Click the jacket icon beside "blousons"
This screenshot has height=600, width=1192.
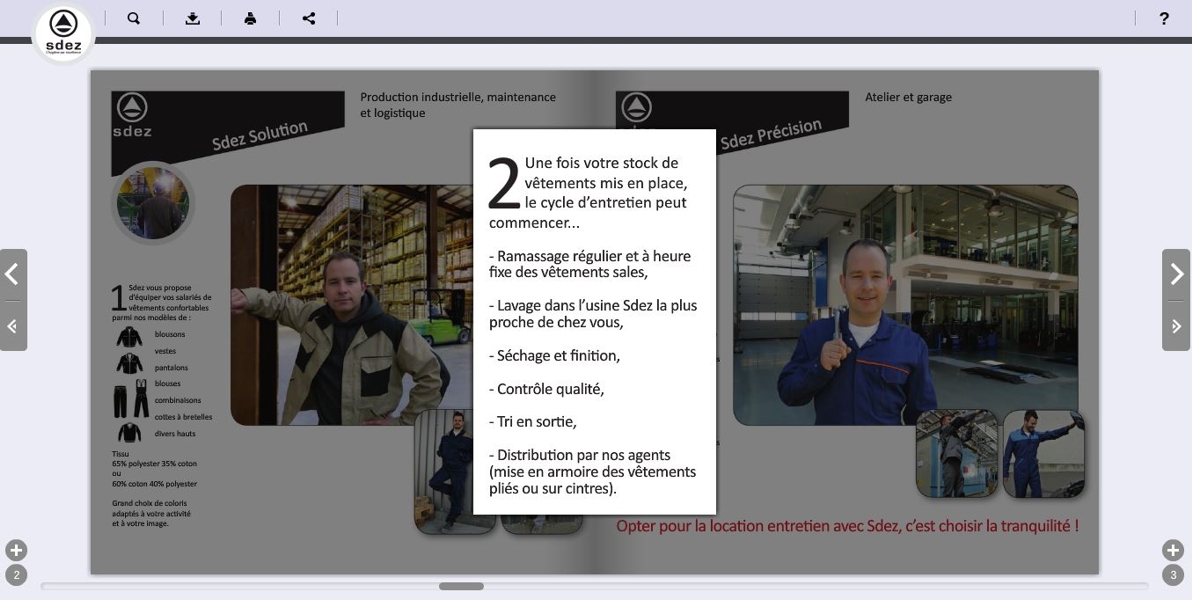pyautogui.click(x=129, y=336)
